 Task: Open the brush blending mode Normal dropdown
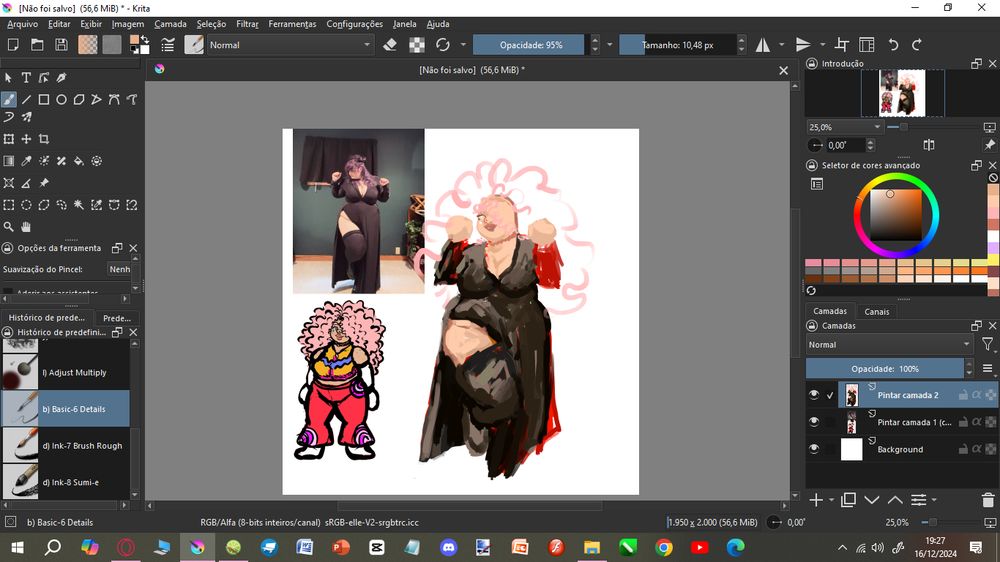pos(290,45)
